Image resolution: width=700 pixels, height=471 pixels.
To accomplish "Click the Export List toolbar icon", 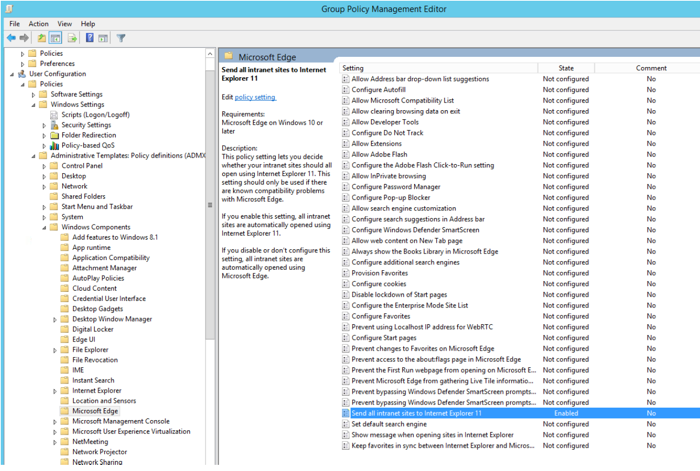I will click(72, 38).
